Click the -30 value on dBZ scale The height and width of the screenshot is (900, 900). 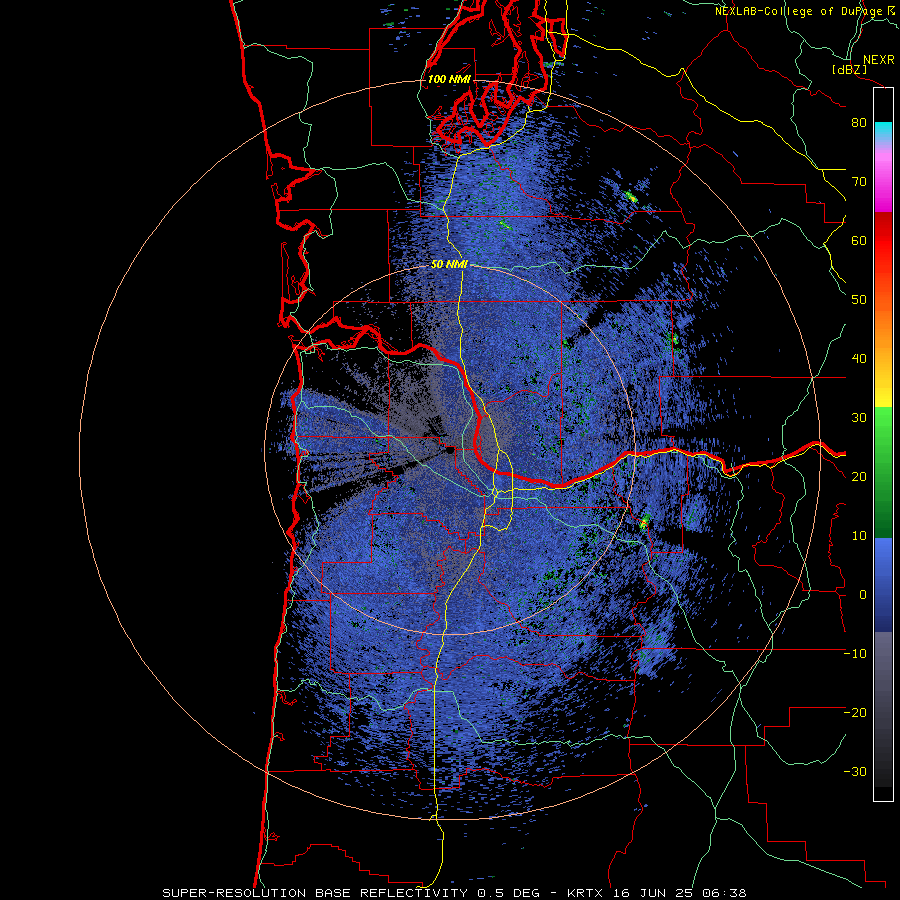click(x=855, y=771)
